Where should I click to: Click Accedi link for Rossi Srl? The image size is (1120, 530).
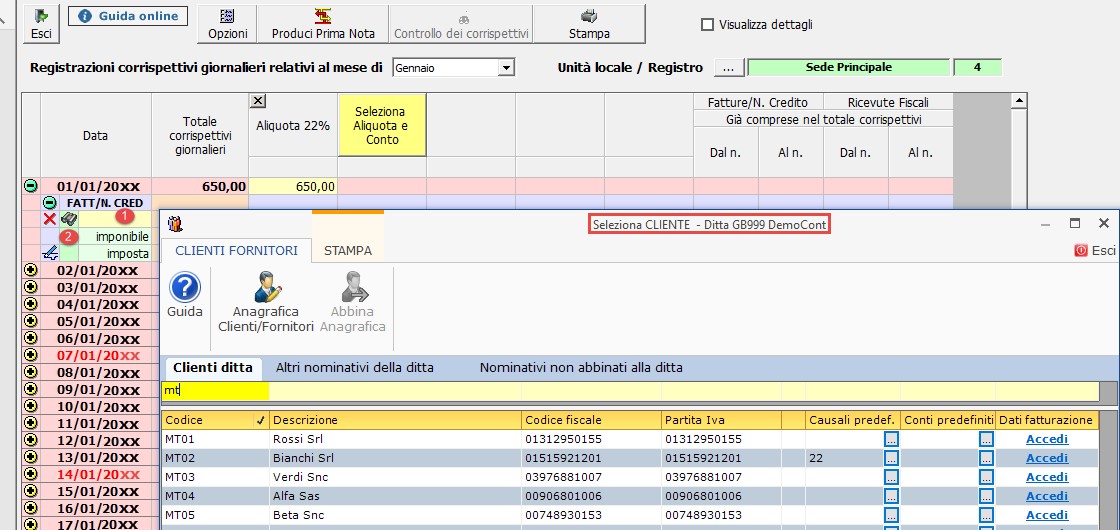pos(1046,439)
